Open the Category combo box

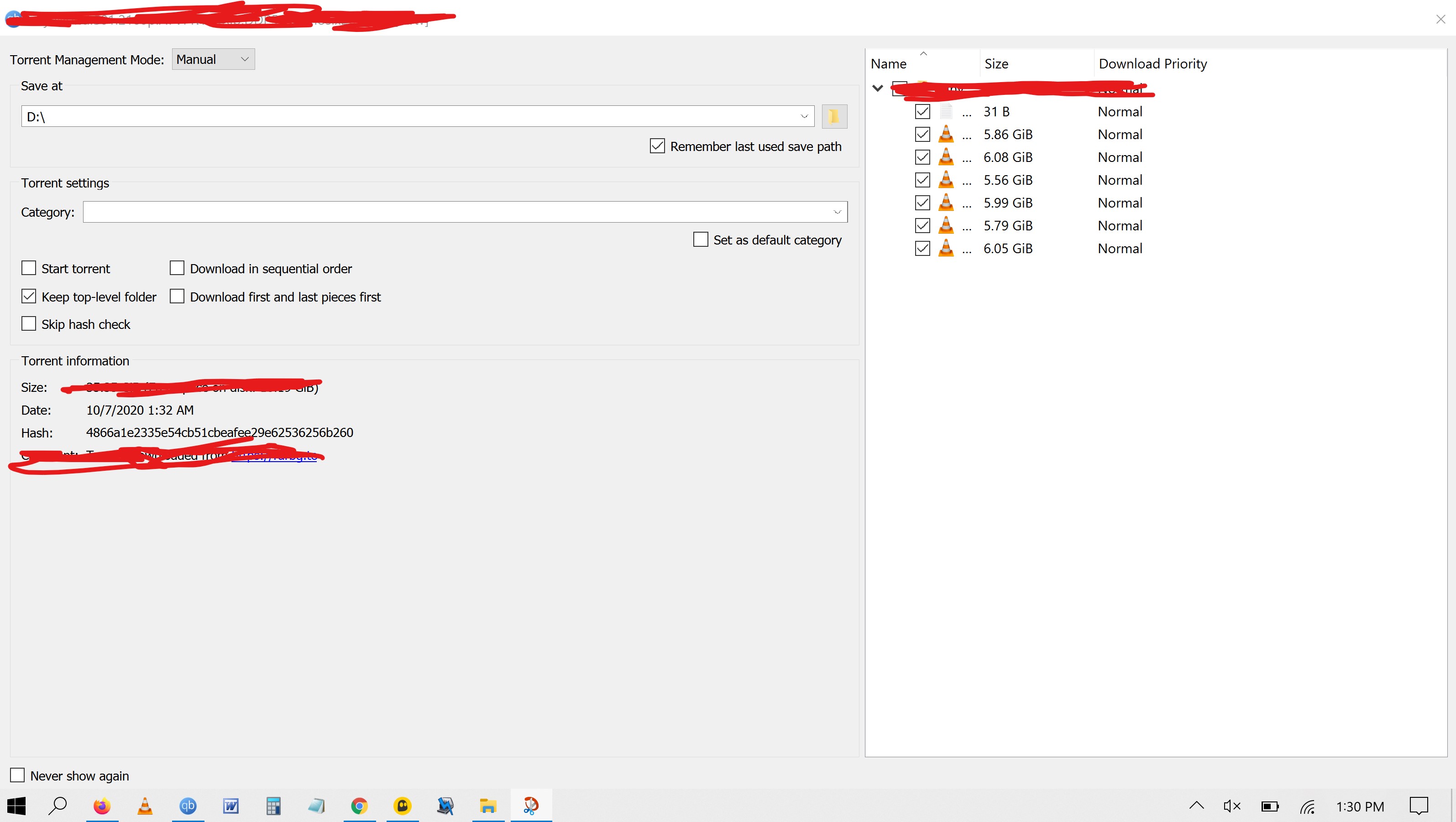[x=465, y=212]
